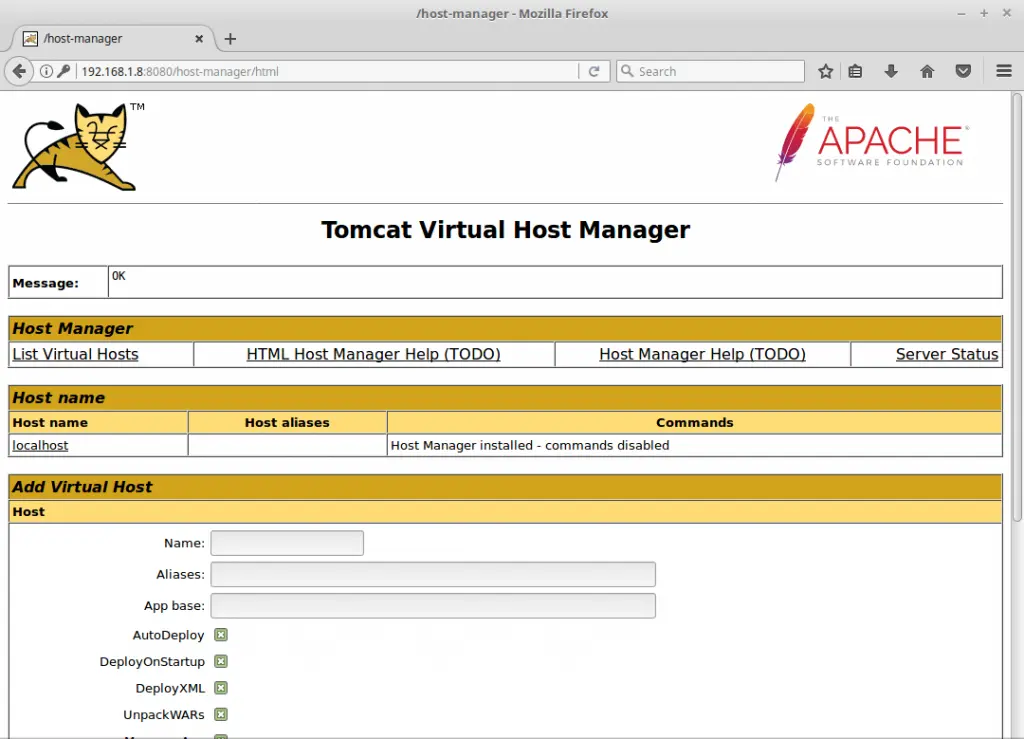Click the 'Message:' label

[45, 283]
